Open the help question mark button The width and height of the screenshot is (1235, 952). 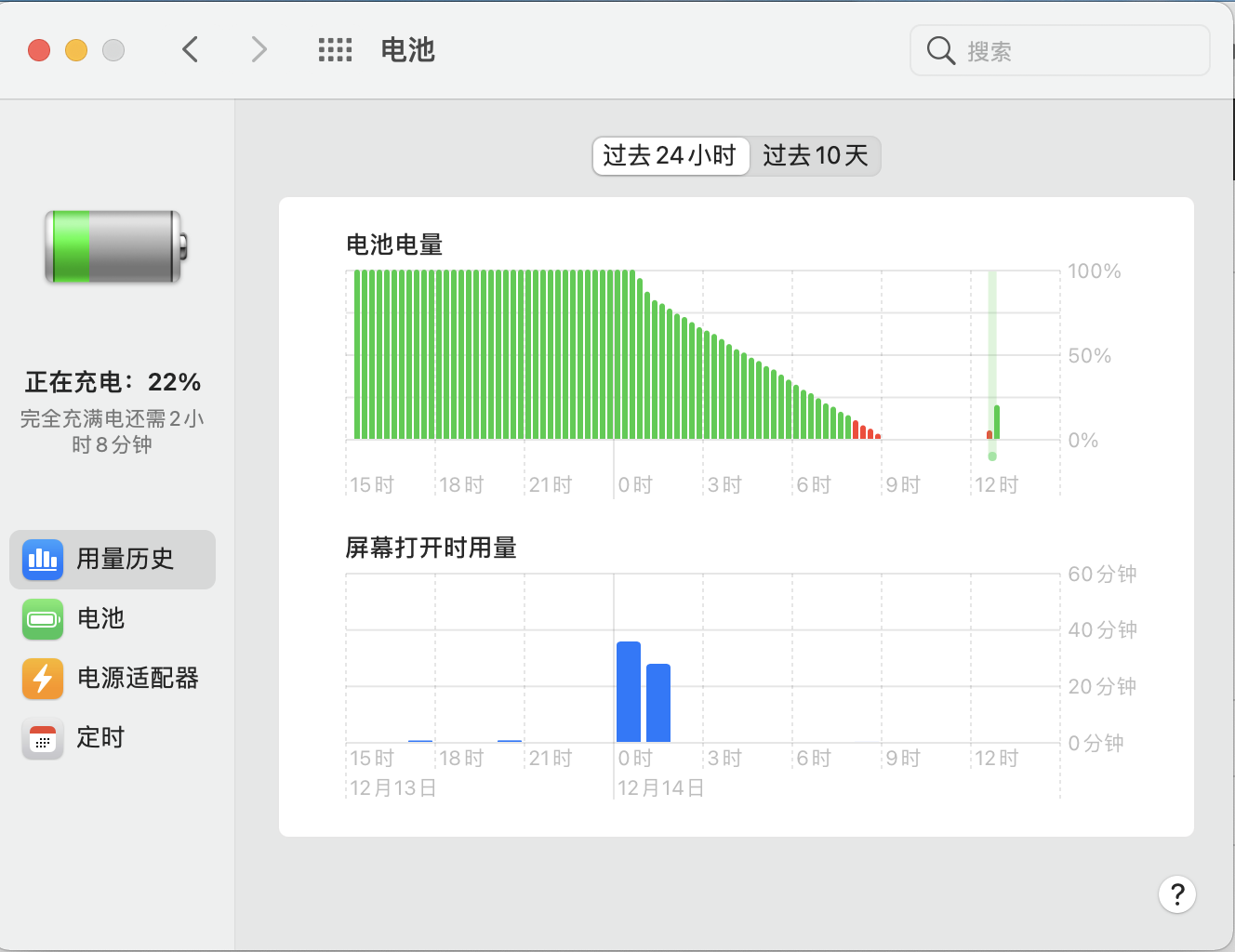click(x=1176, y=894)
